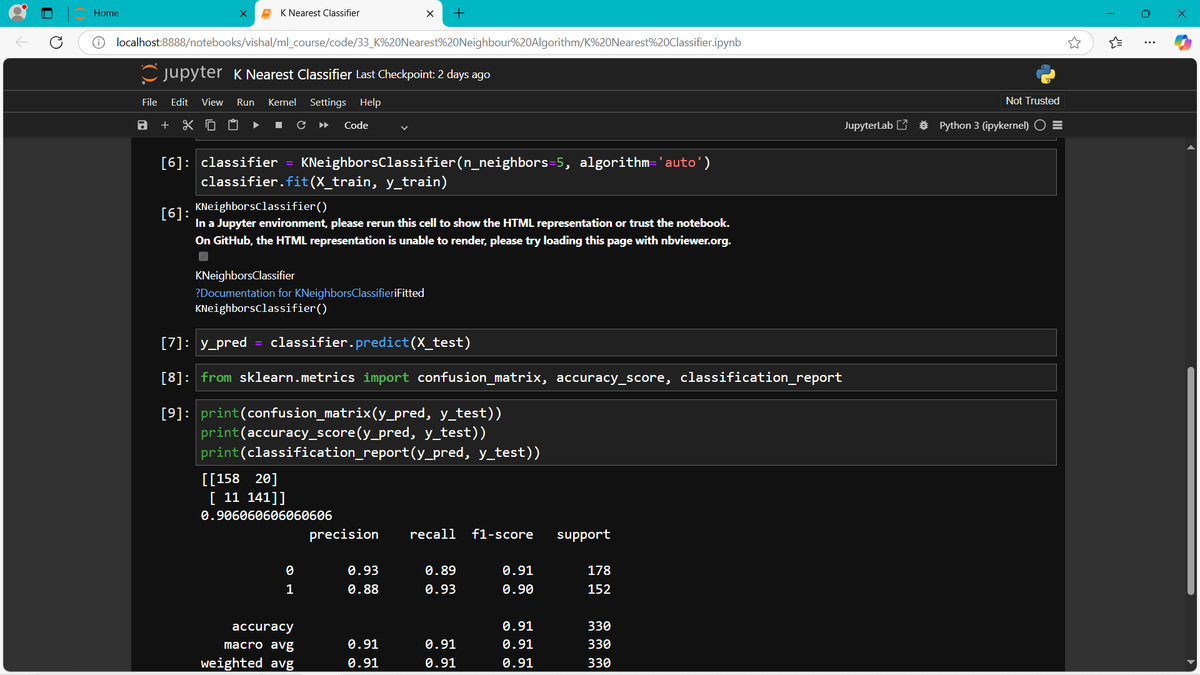The height and width of the screenshot is (675, 1200).
Task: Paste cell from clipboard
Action: (232, 126)
